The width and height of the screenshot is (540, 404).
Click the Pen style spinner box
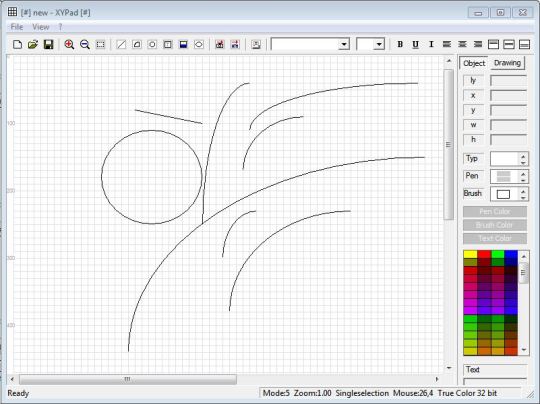pyautogui.click(x=509, y=176)
